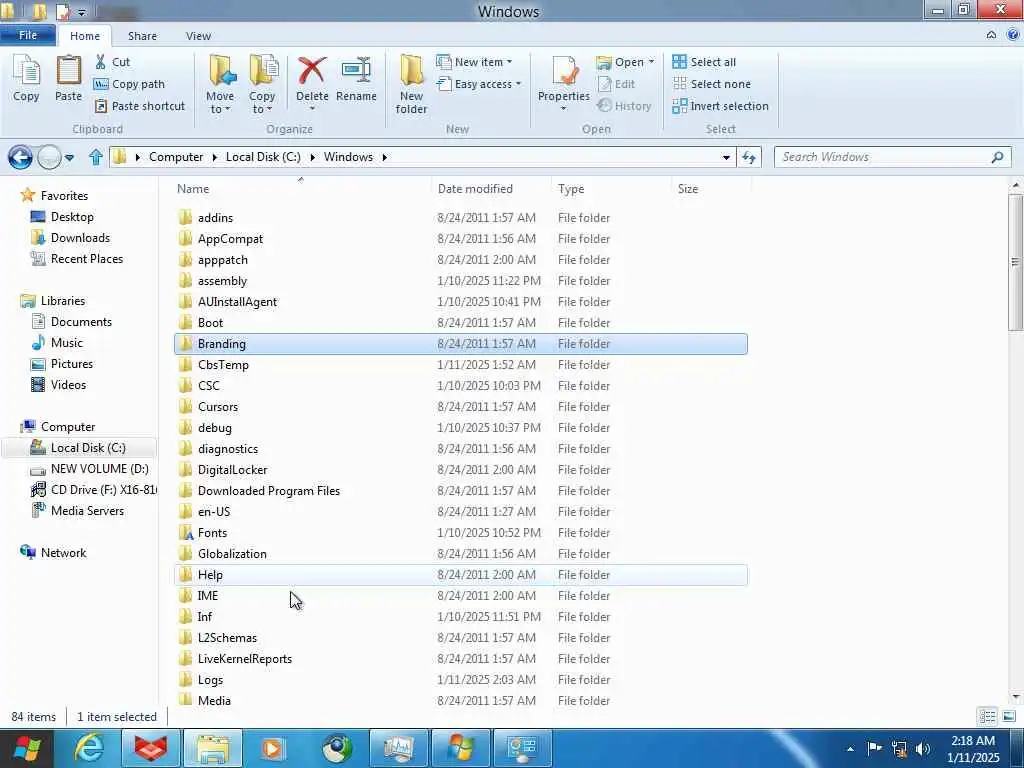The width and height of the screenshot is (1024, 768).
Task: Open Internet Explorer from taskbar
Action: 89,748
